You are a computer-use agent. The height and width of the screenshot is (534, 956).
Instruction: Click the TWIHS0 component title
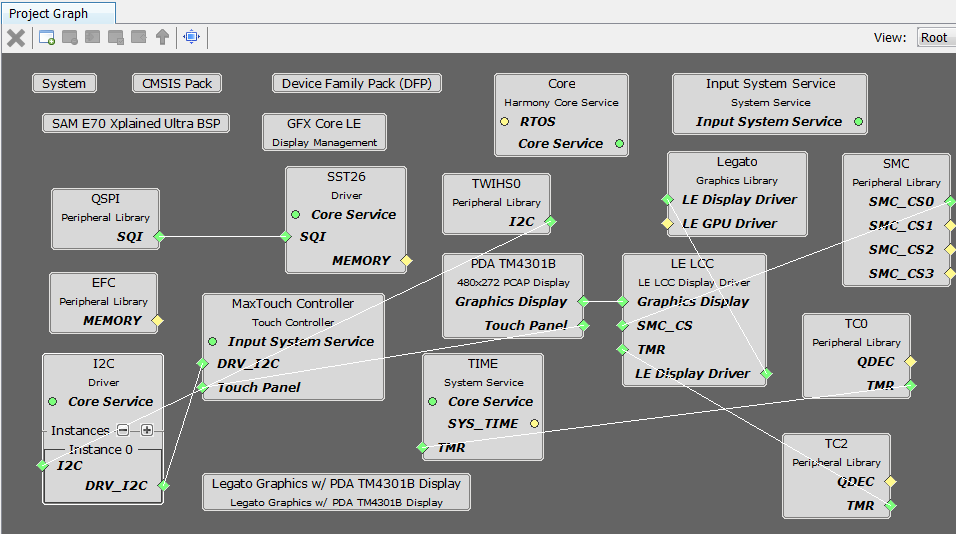(x=496, y=183)
